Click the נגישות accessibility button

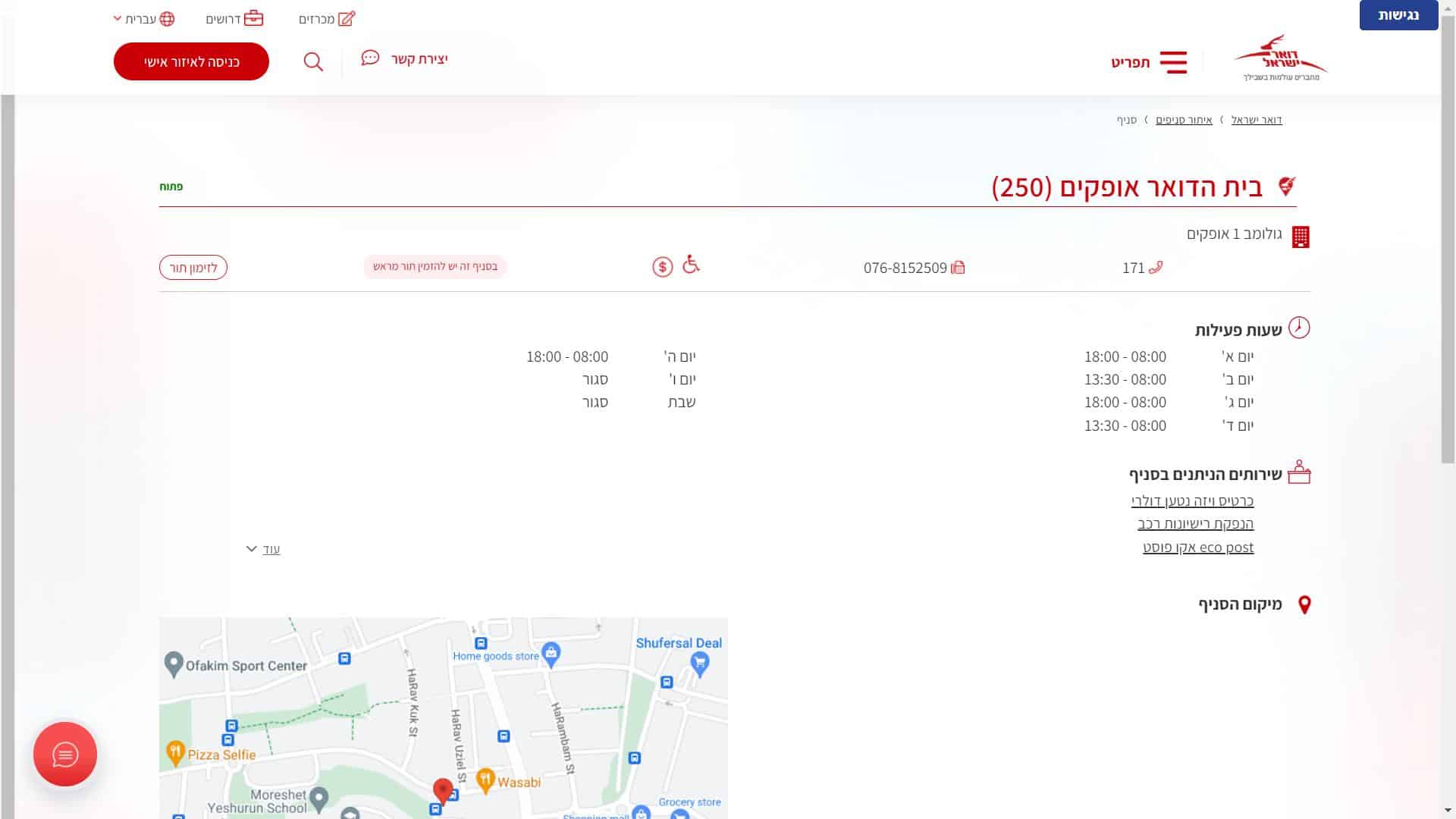[x=1398, y=15]
